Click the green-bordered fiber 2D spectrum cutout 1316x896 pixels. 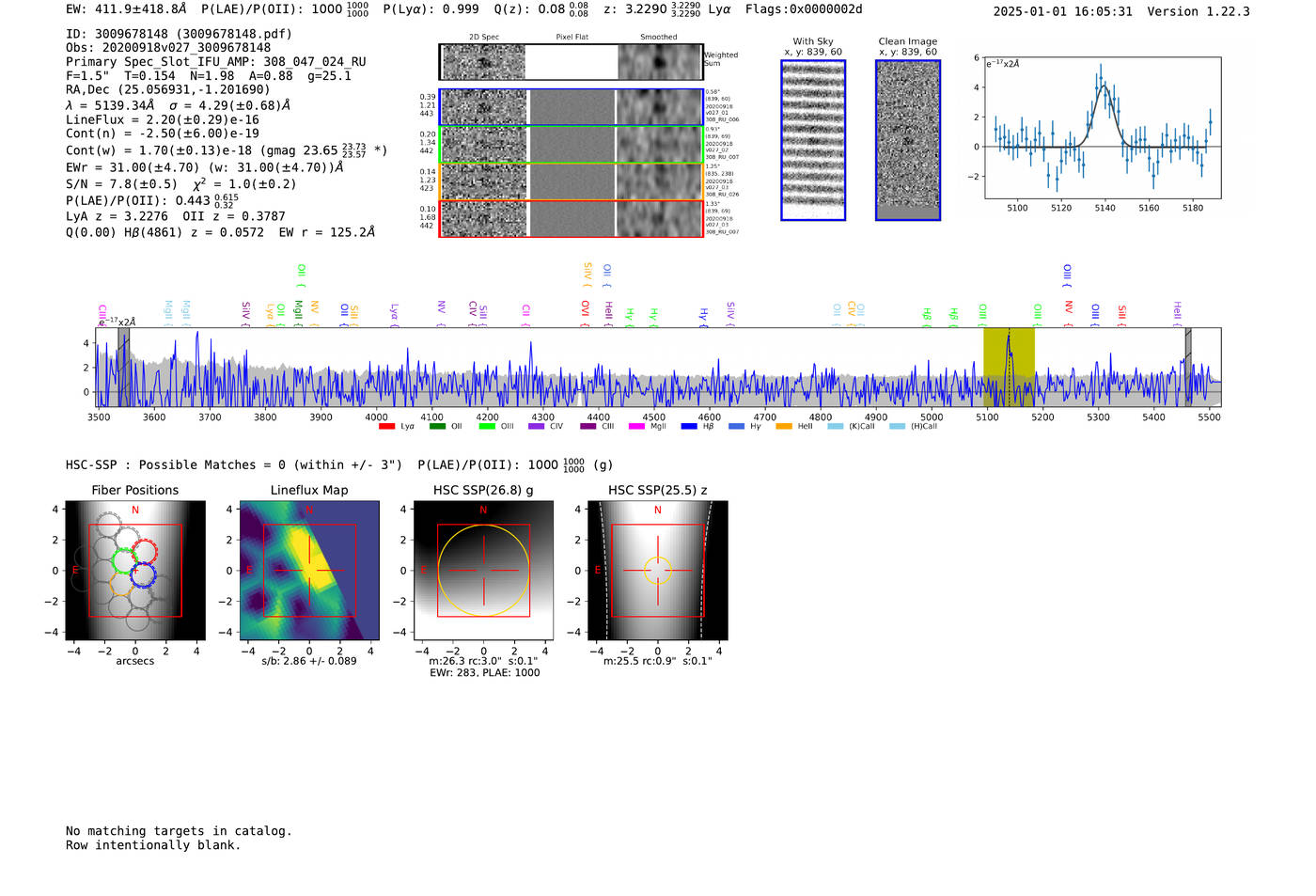click(572, 144)
